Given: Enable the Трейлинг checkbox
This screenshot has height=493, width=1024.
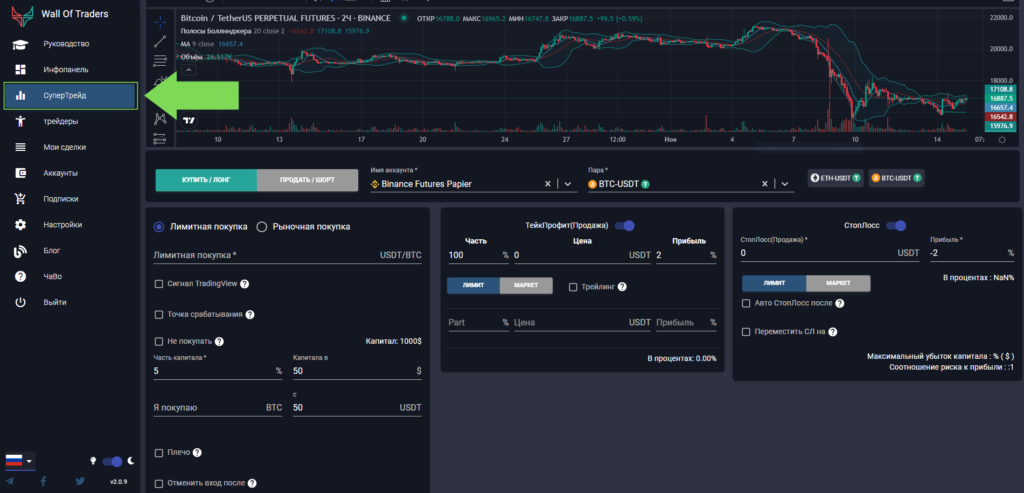Looking at the screenshot, I should pos(573,287).
